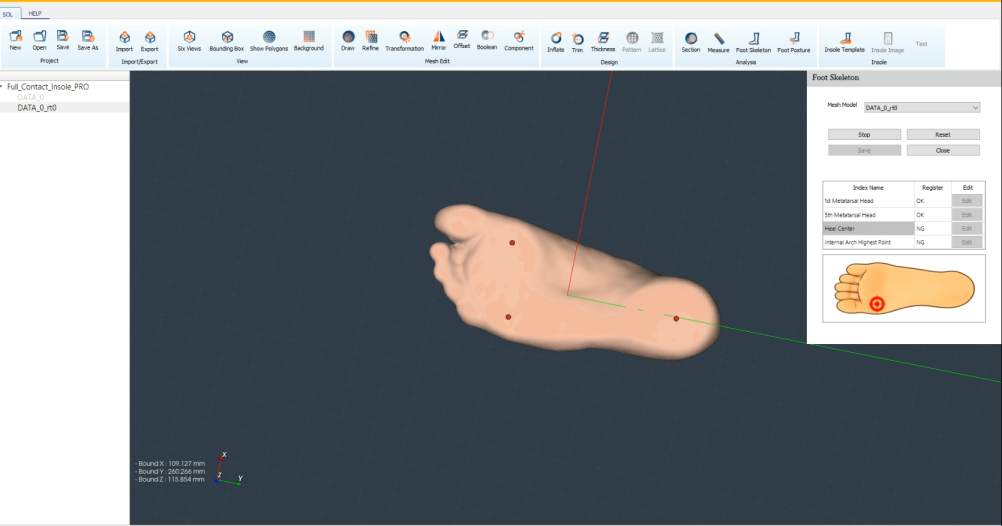Click the Background view option

[x=308, y=40]
